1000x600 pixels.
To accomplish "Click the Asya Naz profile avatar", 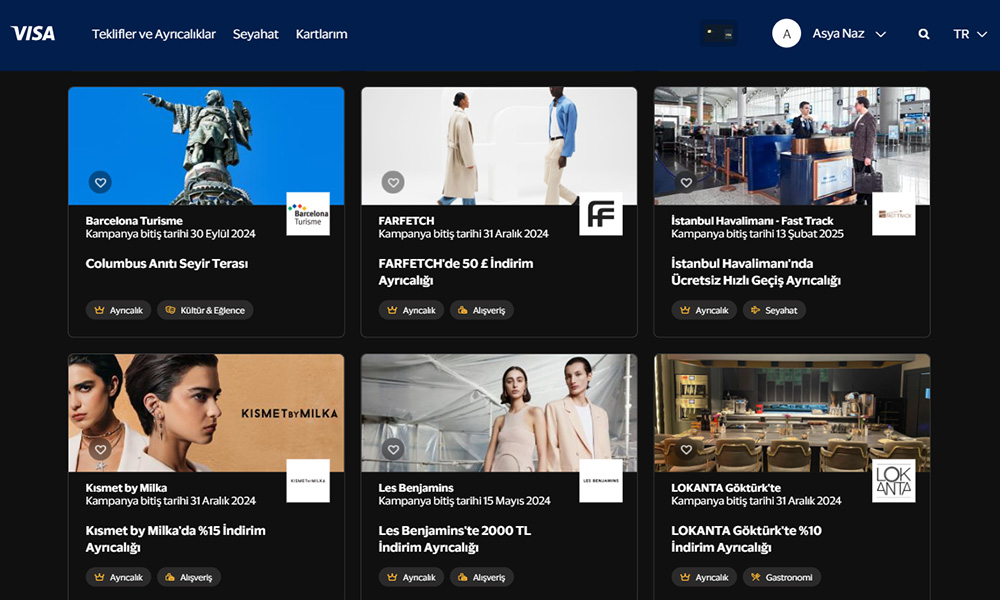I will [786, 34].
